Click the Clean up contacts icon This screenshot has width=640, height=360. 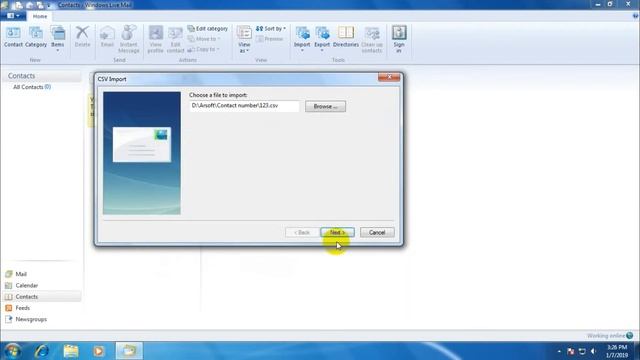click(x=372, y=39)
